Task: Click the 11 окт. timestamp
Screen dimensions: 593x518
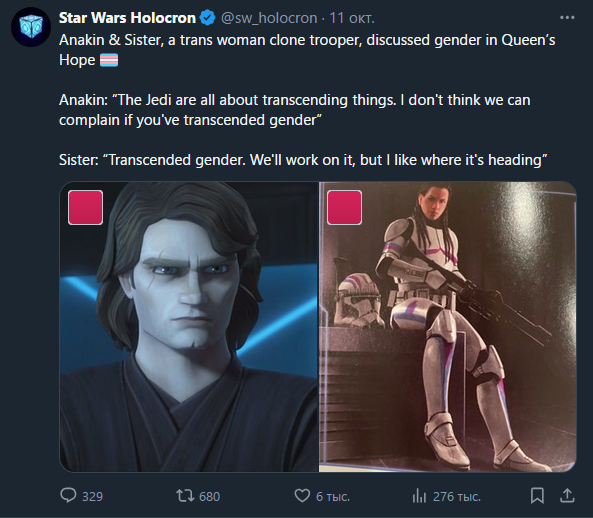Action: click(352, 18)
